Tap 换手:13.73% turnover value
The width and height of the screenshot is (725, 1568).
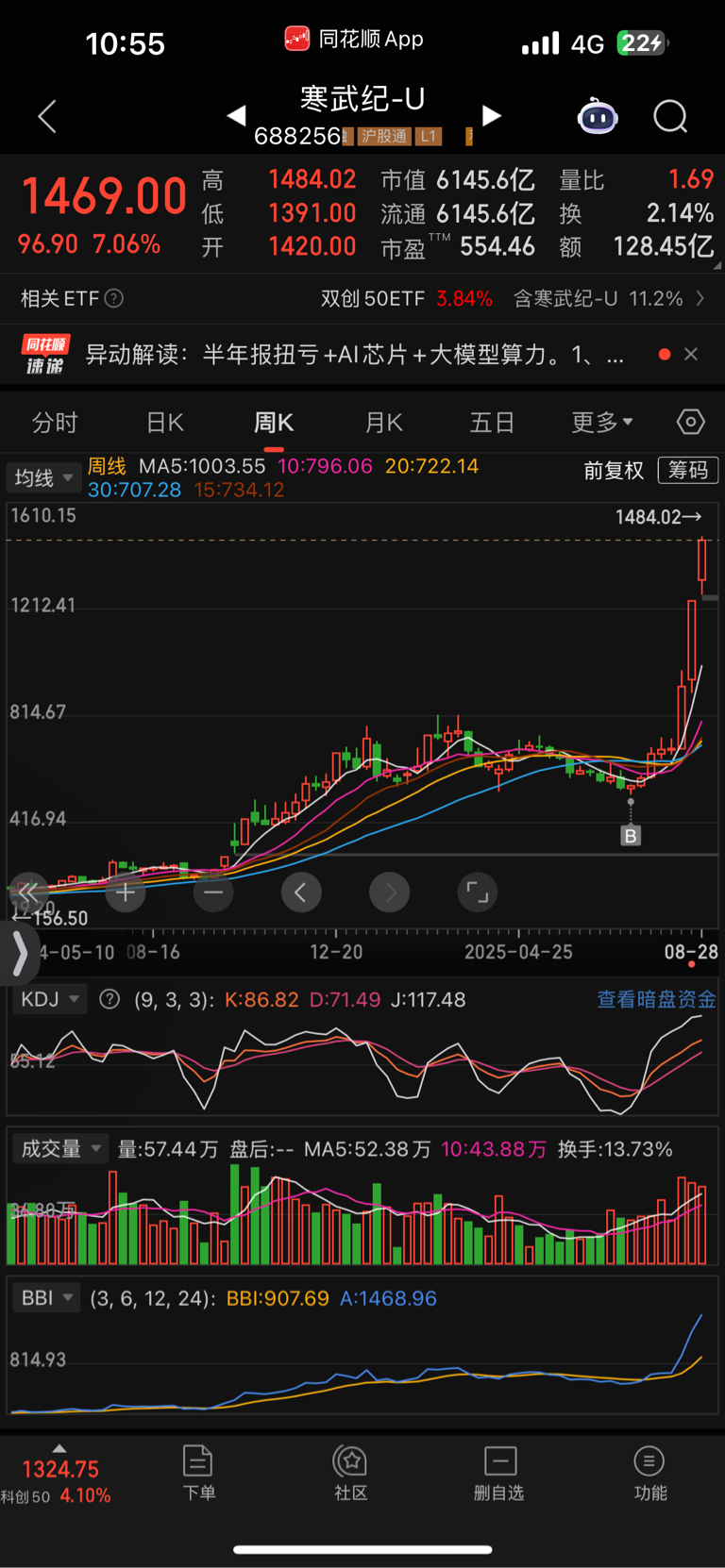click(x=615, y=1149)
